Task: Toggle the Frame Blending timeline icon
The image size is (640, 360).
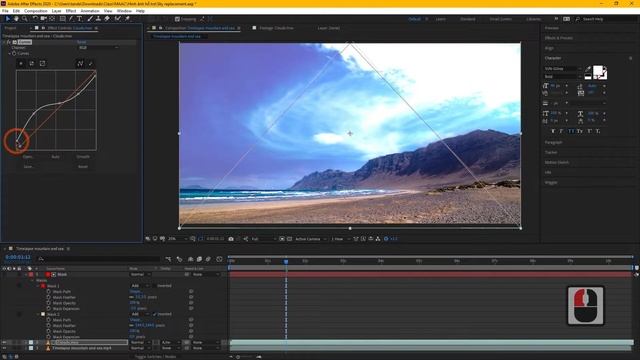Action: click(199, 259)
